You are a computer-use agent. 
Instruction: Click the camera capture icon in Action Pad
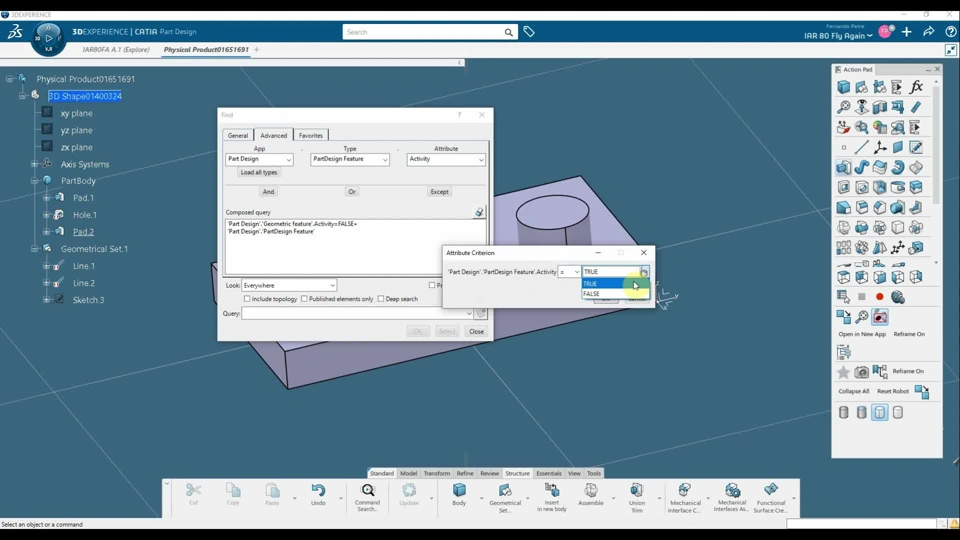coord(861,372)
